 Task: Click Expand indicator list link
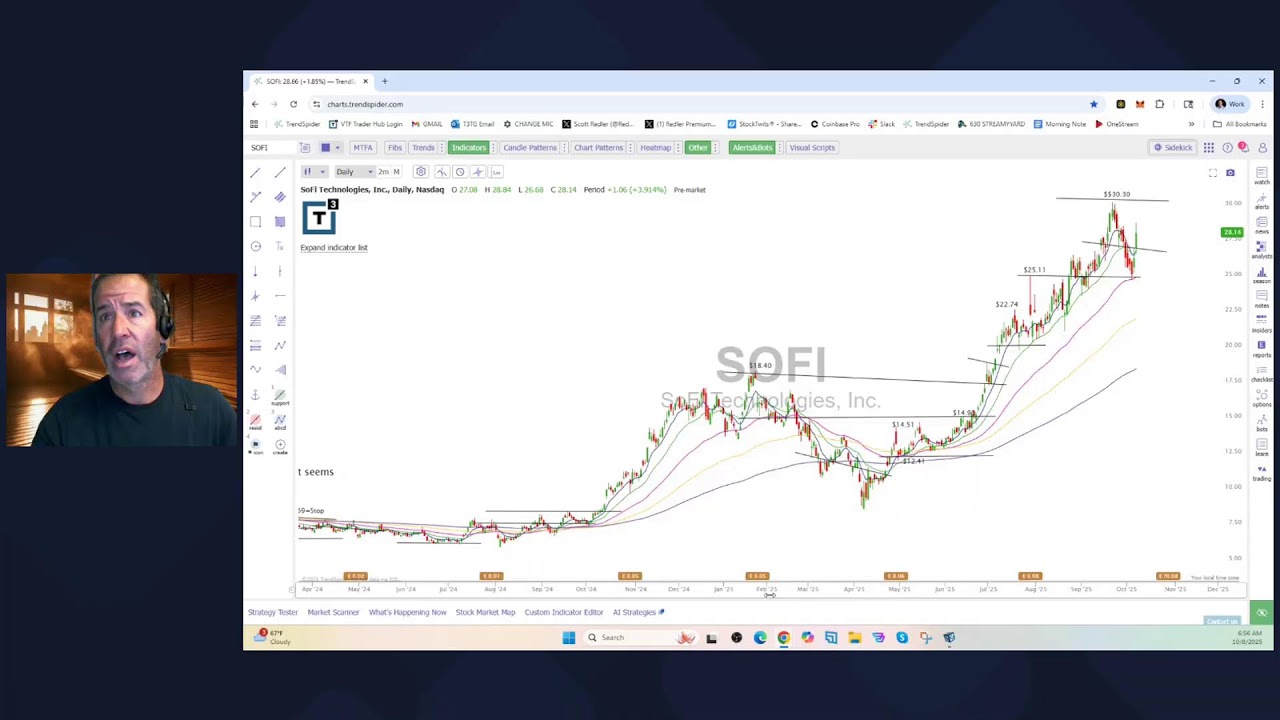click(x=334, y=247)
